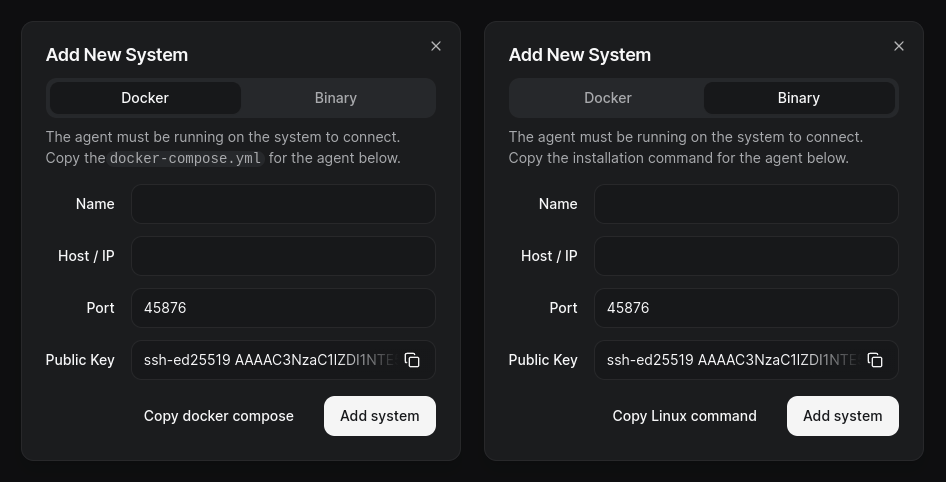Switch to Docker tab in Linux command dialog
The image size is (946, 482).
(x=608, y=98)
